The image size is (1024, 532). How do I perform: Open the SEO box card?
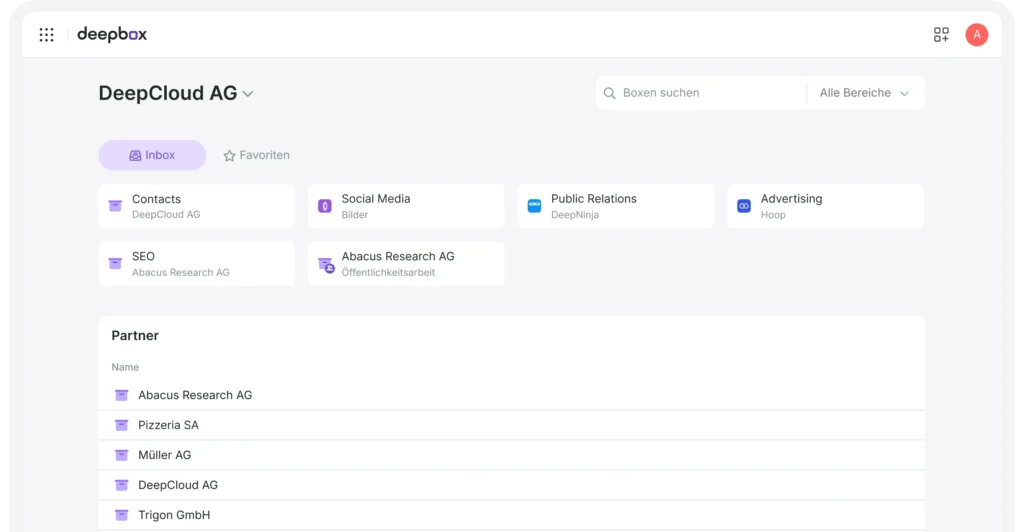[x=196, y=264]
